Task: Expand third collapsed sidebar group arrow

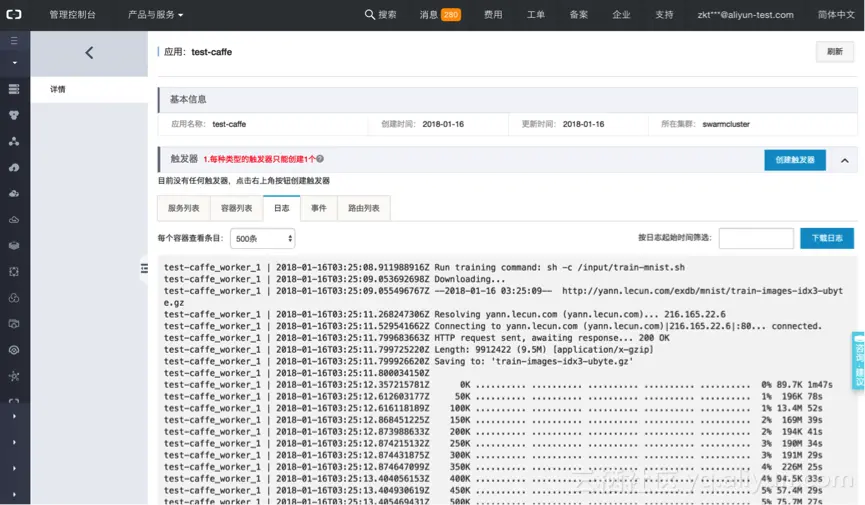Action: pyautogui.click(x=14, y=468)
